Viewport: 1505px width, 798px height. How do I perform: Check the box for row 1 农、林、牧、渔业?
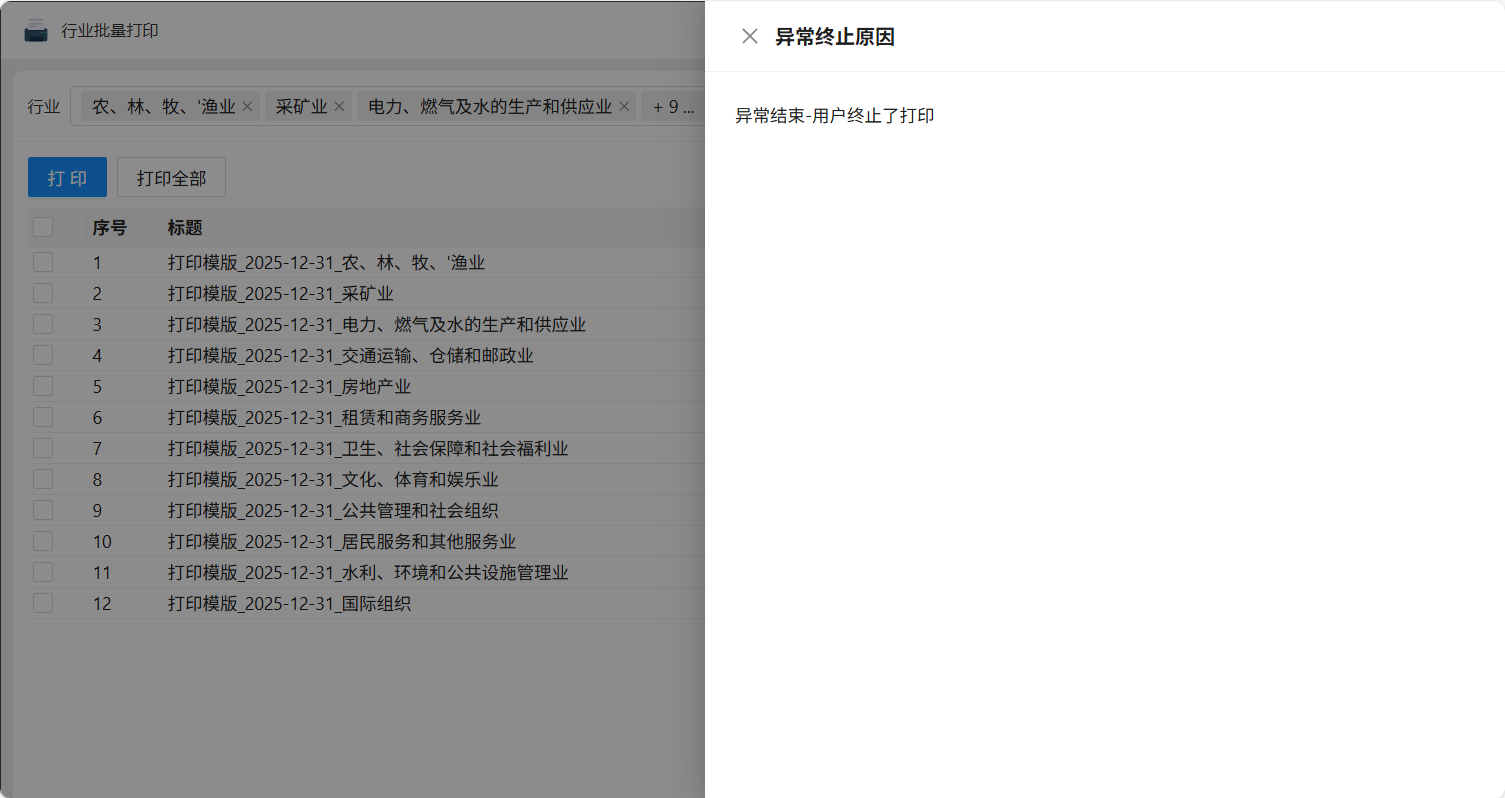[x=43, y=262]
